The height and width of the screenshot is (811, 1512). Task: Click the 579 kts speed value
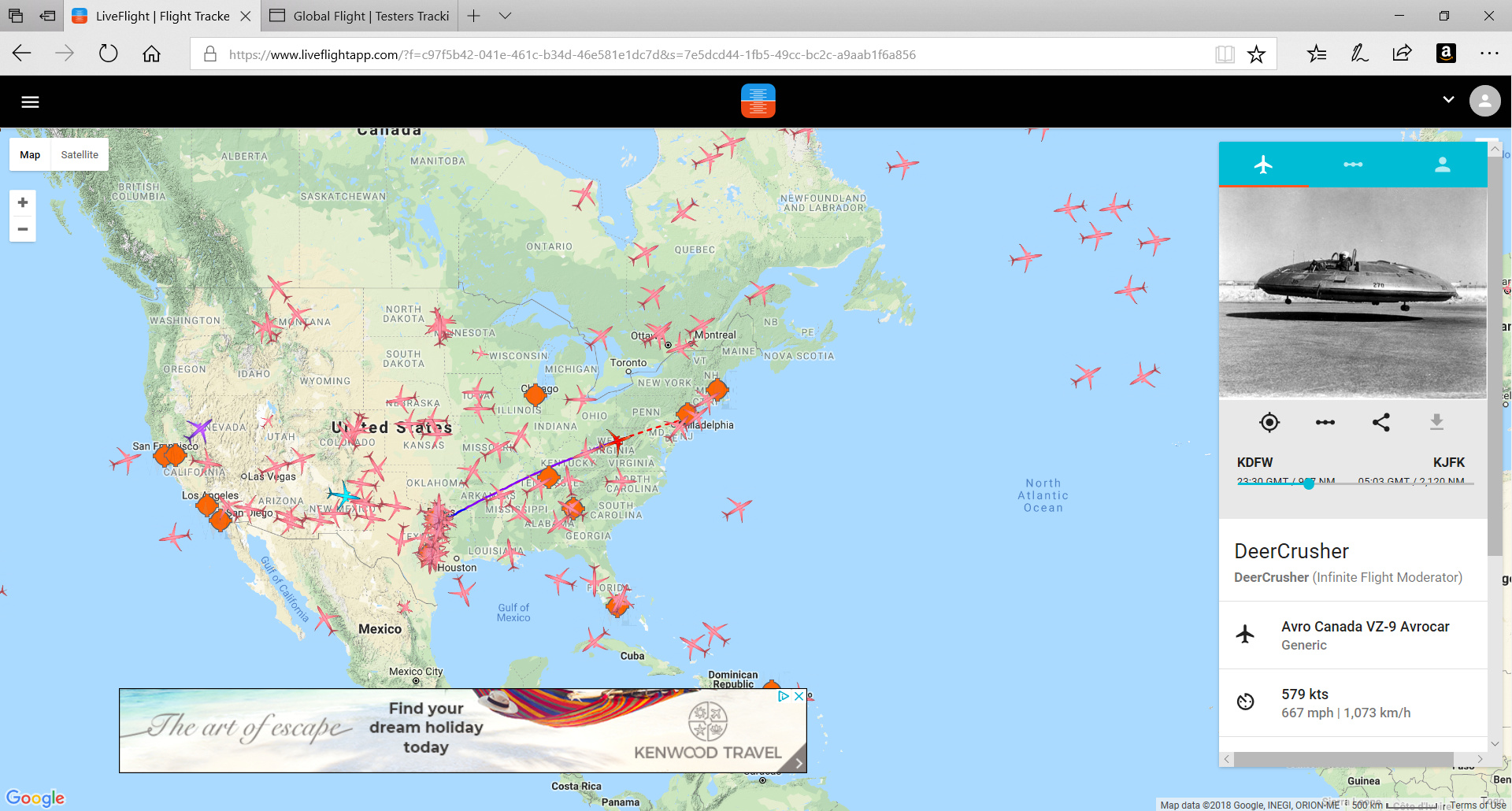1305,694
